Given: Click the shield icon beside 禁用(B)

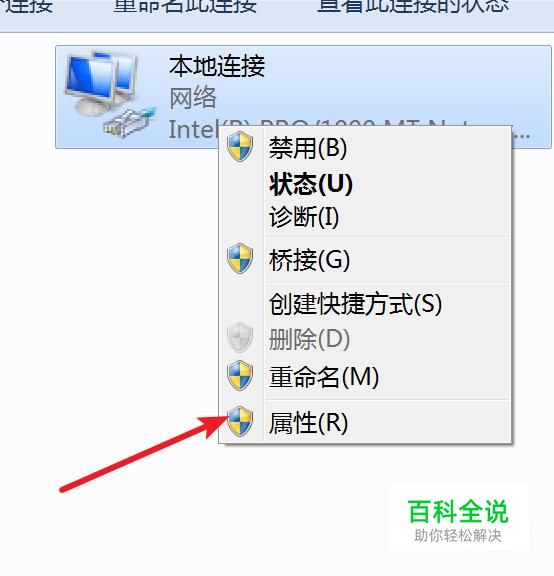Looking at the screenshot, I should coord(240,147).
